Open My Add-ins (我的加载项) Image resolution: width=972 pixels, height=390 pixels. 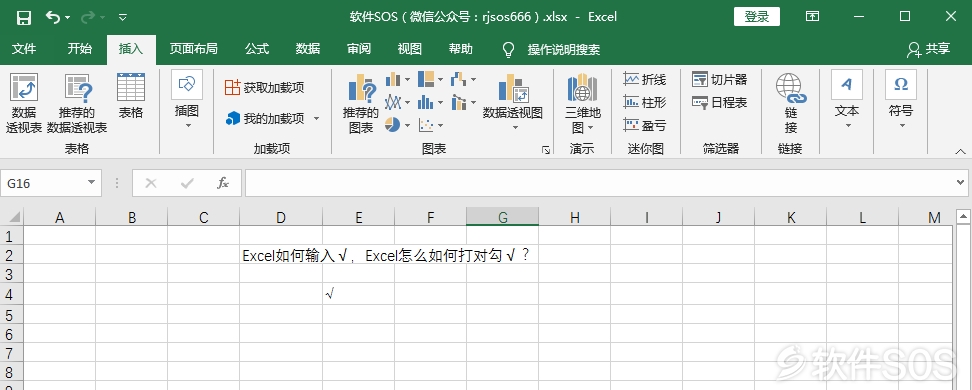point(265,118)
